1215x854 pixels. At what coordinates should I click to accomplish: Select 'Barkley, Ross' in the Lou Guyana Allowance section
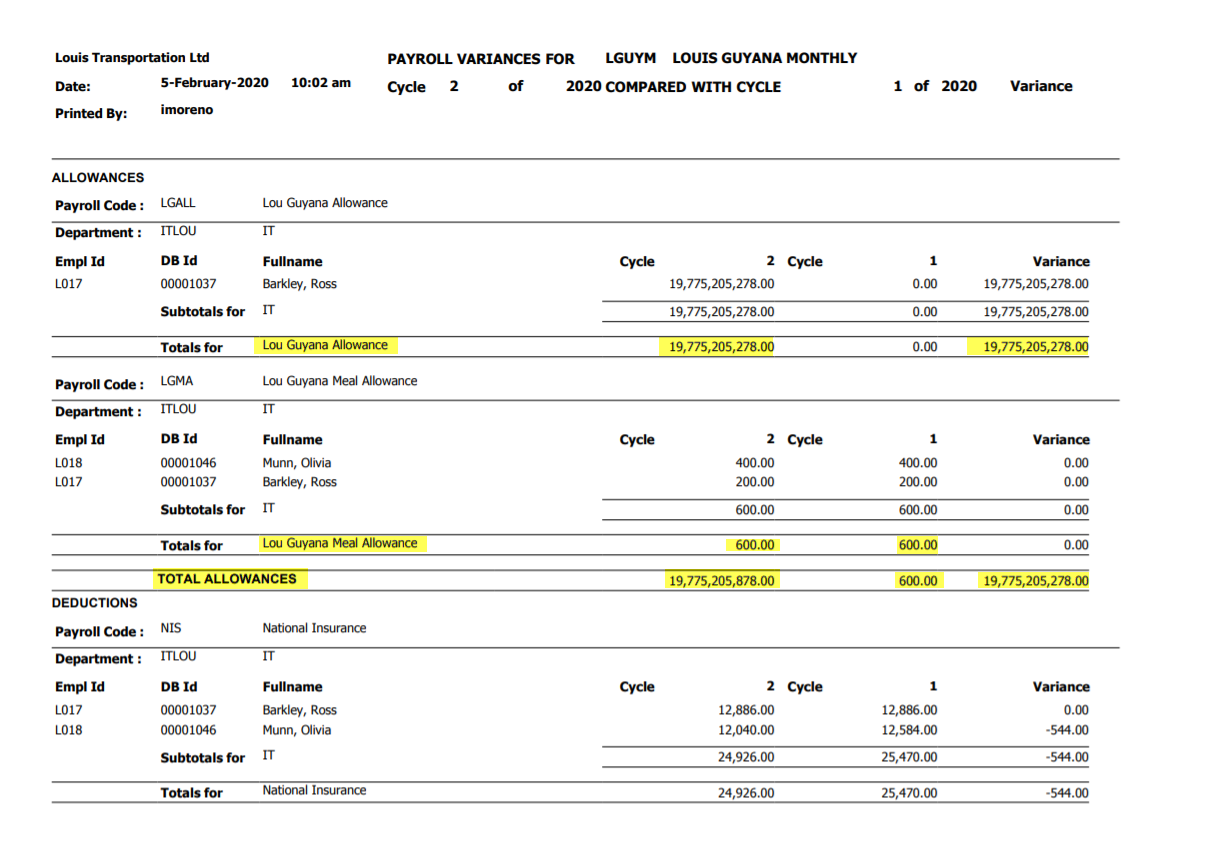coord(300,284)
